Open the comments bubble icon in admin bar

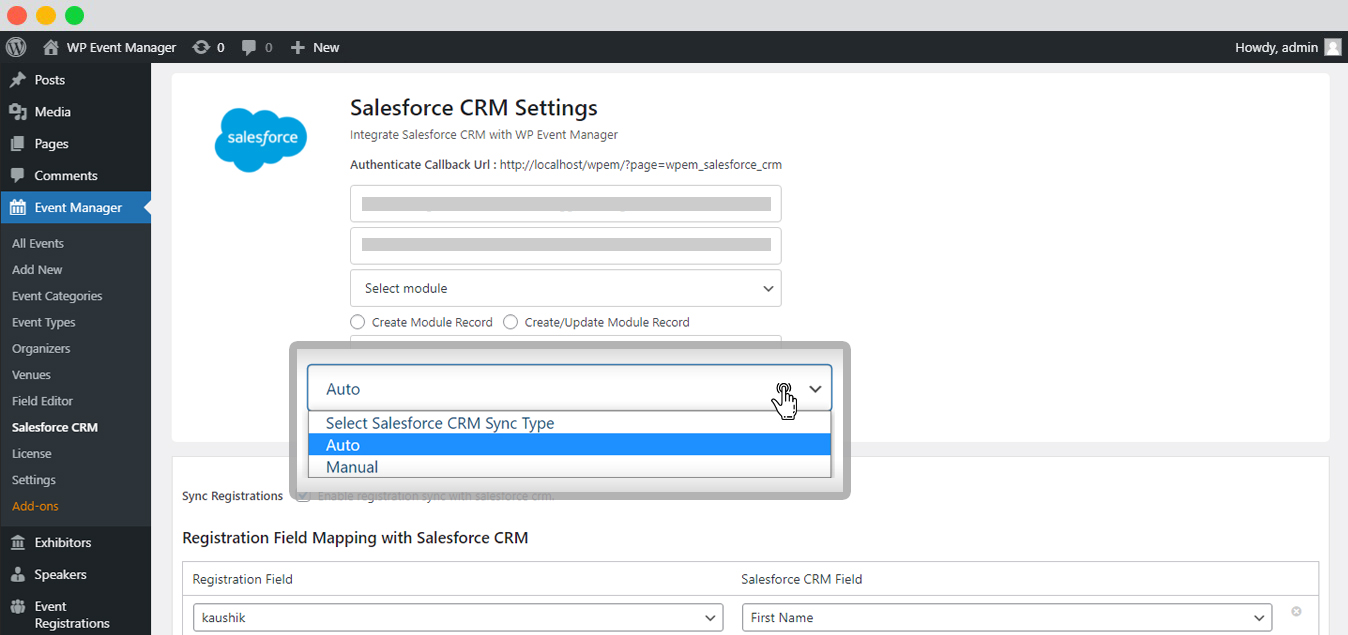click(250, 47)
